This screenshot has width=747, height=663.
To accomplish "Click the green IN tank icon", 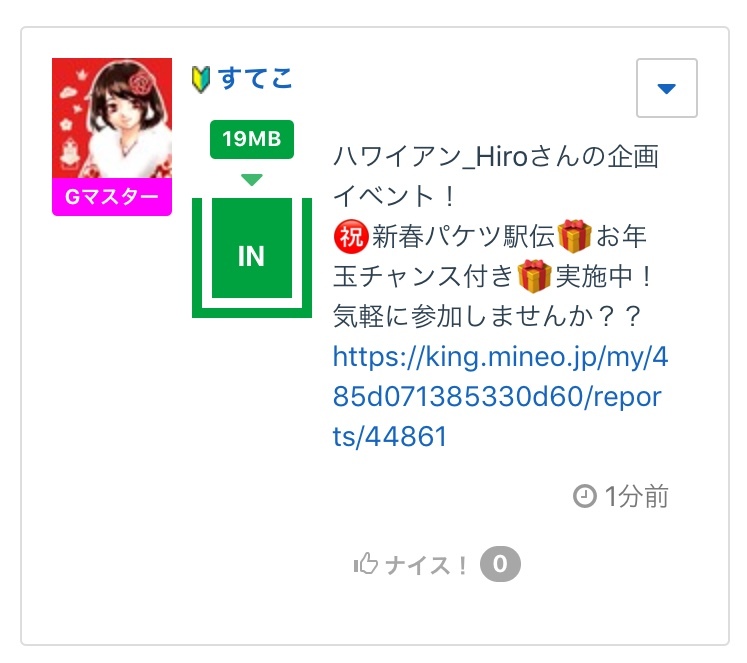I will pyautogui.click(x=252, y=257).
